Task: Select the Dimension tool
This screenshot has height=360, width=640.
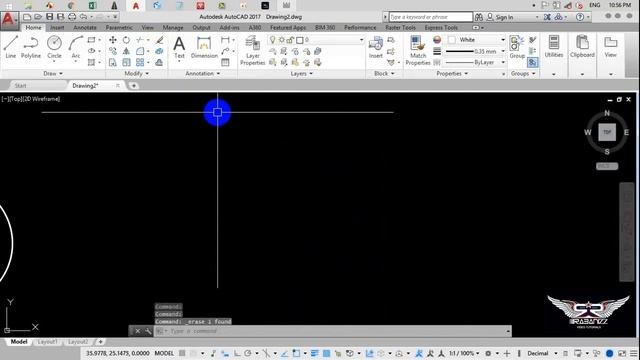Action: coord(204,47)
